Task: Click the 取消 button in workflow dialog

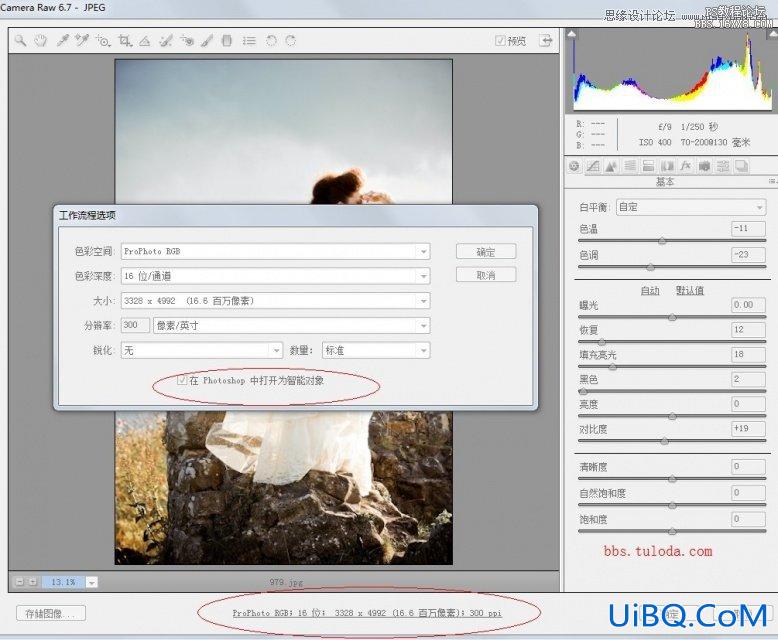Action: pyautogui.click(x=486, y=275)
